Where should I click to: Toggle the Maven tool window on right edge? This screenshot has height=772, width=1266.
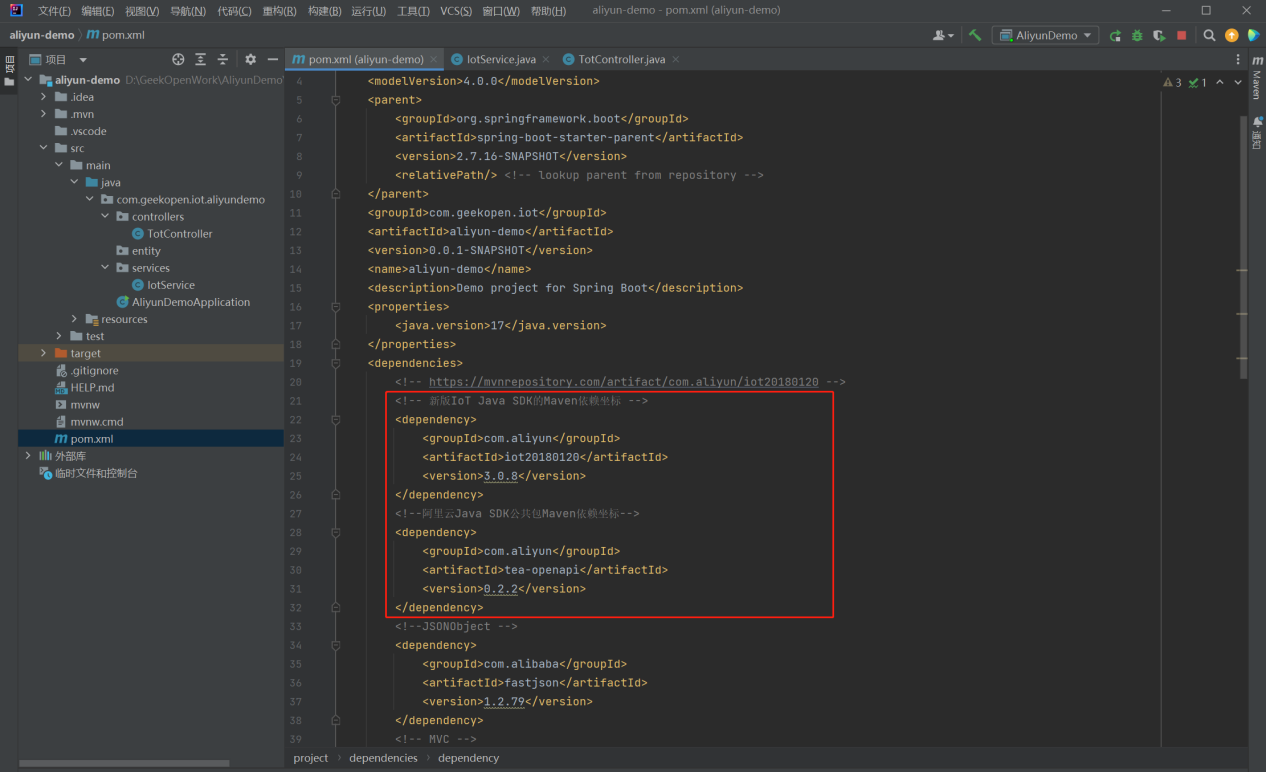coord(1257,80)
